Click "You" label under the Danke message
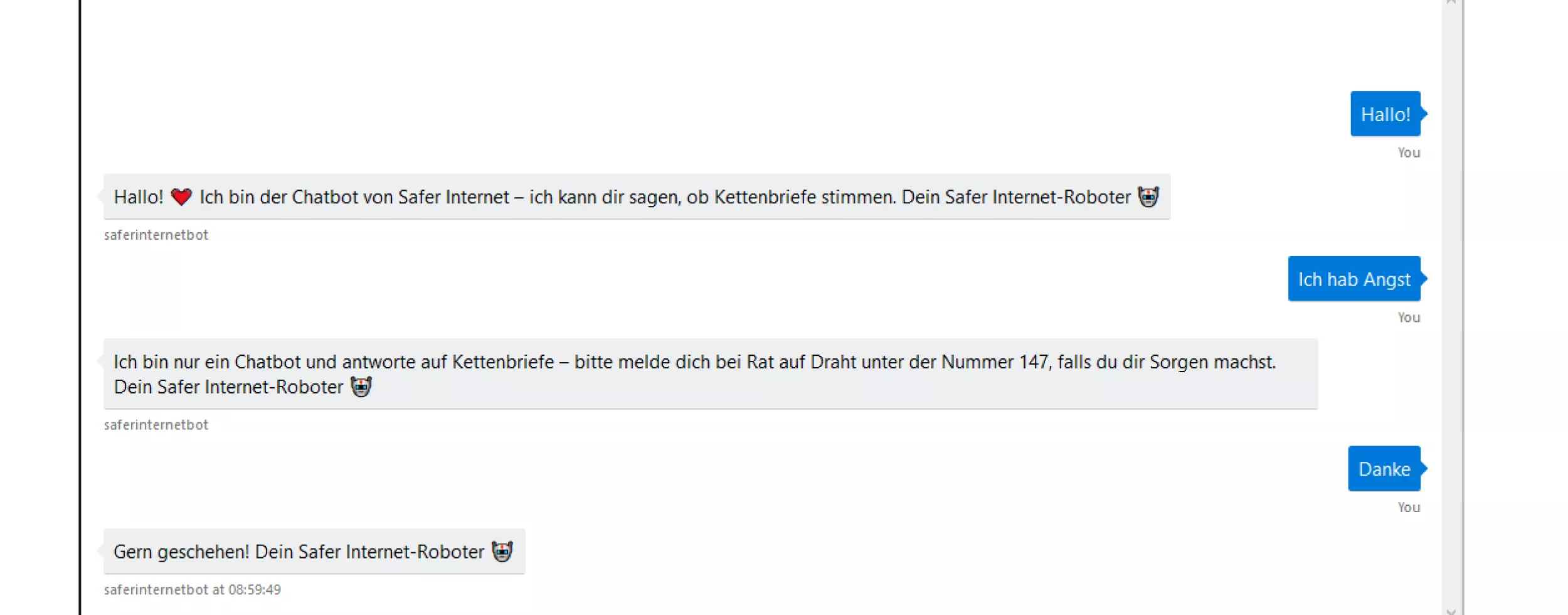Screen dimensions: 1568x615 point(1409,507)
